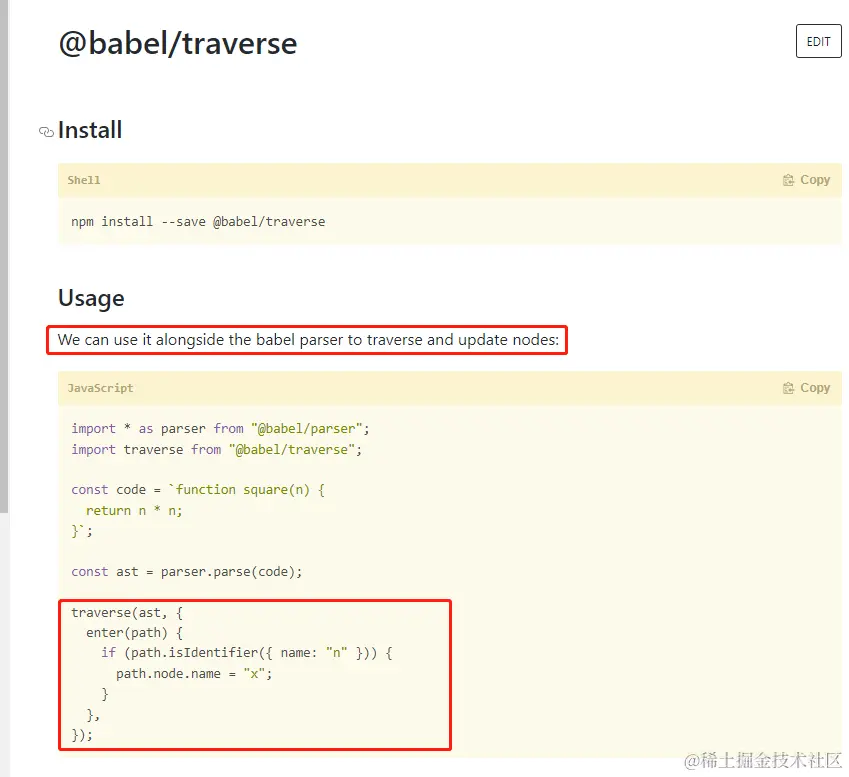Click the JavaScript language label
This screenshot has width=849, height=777.
coord(100,388)
